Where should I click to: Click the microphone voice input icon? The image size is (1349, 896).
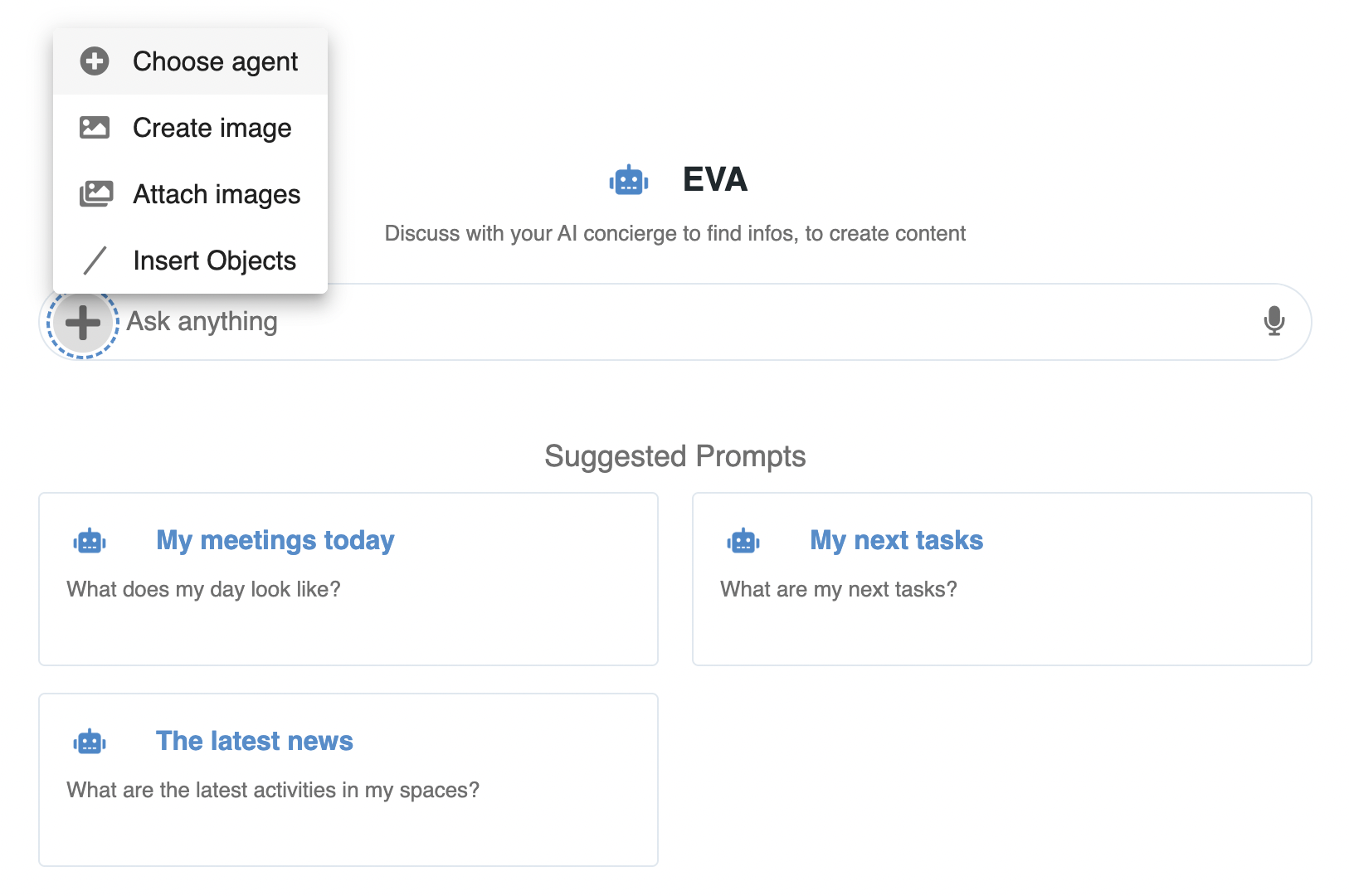[1274, 321]
